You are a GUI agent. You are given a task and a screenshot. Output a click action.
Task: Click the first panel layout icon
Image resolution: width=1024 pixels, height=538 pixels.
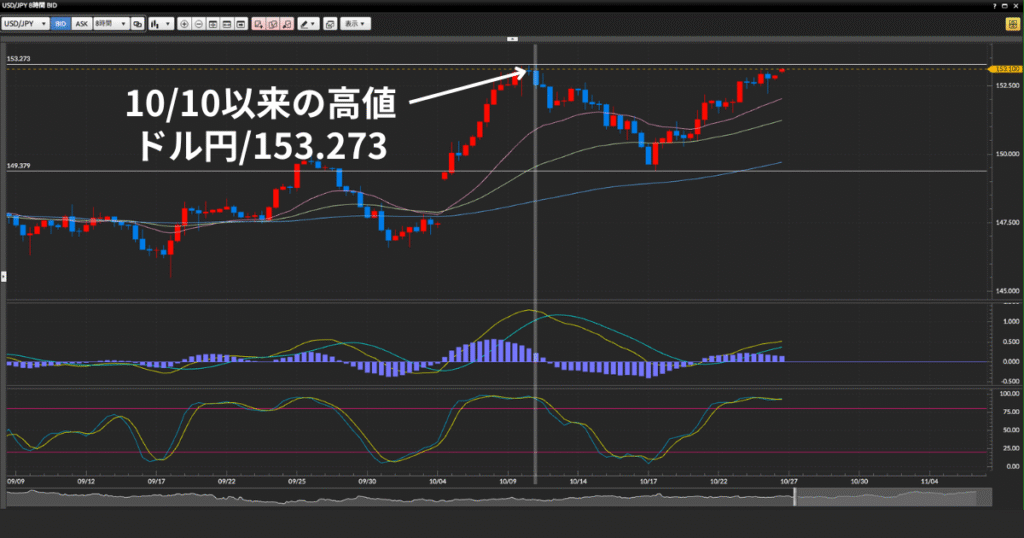tap(214, 22)
